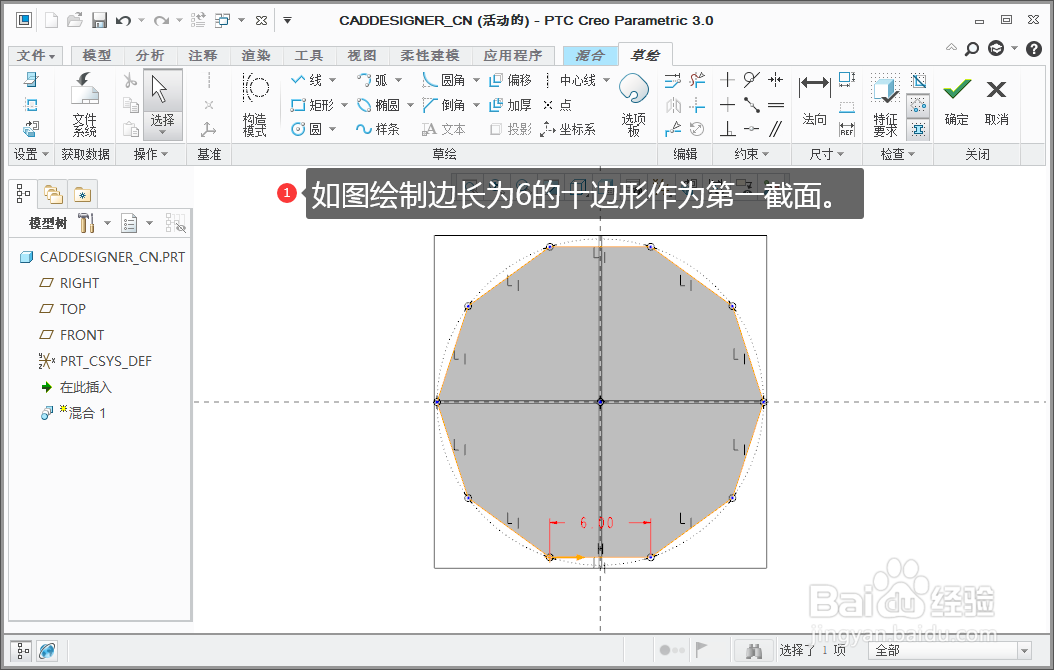Switch to the Analysis (分析) tab

[x=150, y=56]
